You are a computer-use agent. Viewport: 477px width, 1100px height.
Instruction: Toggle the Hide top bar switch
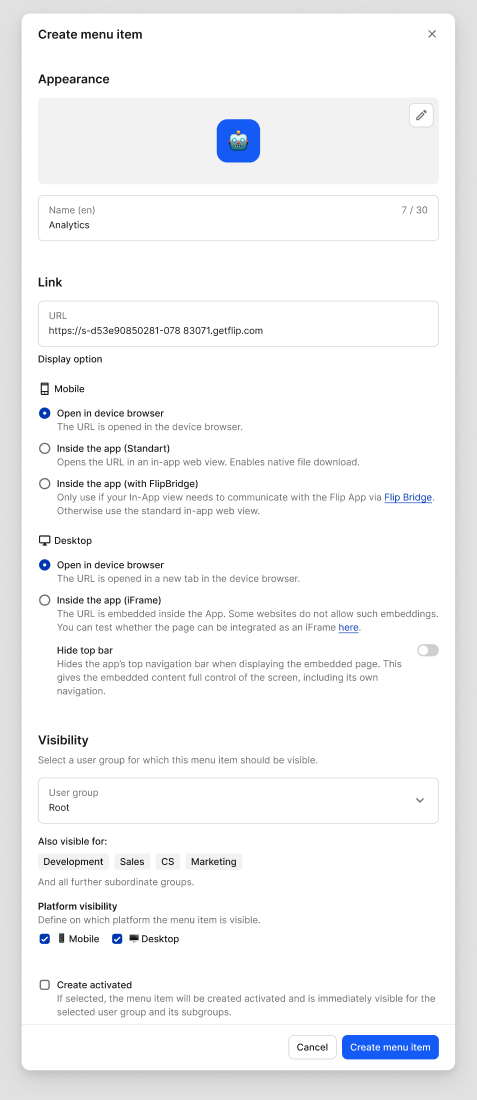(x=428, y=650)
